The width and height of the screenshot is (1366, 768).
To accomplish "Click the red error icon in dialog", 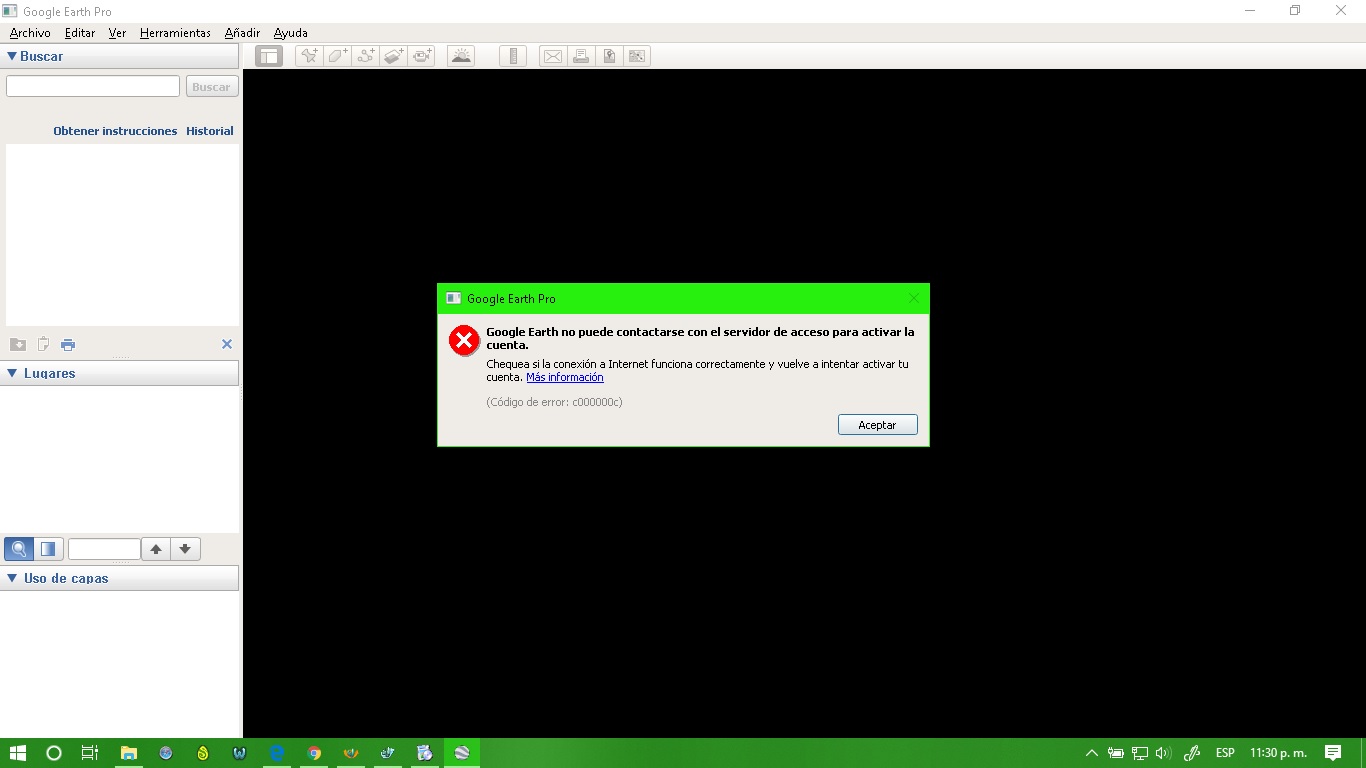I will click(464, 341).
